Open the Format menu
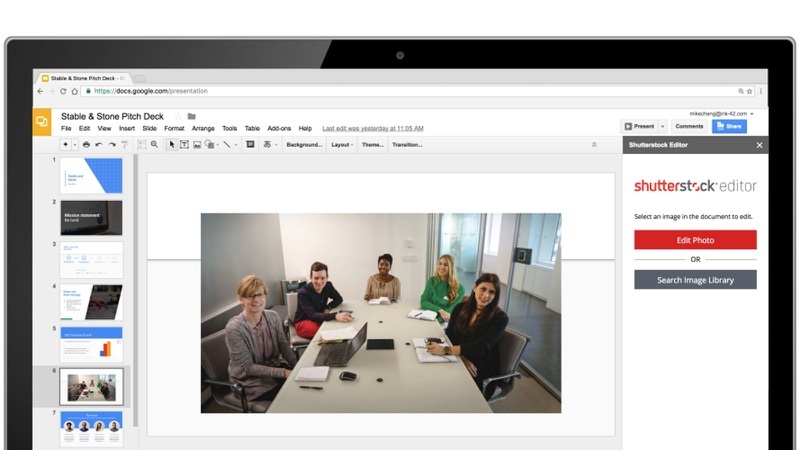Image resolution: width=800 pixels, height=450 pixels. (x=174, y=129)
